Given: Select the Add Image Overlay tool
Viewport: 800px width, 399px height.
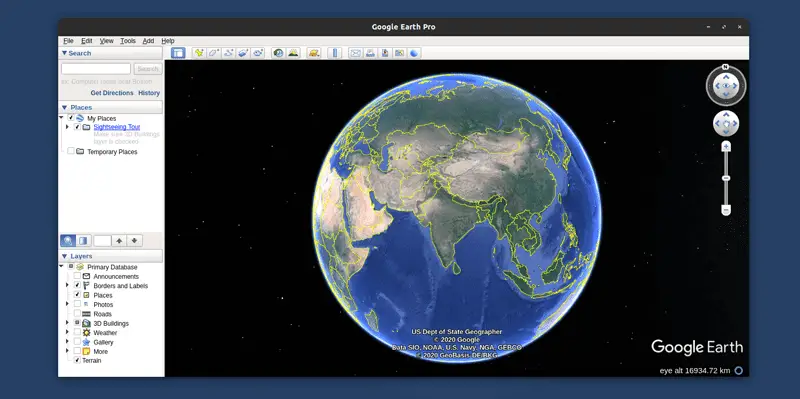Looking at the screenshot, I should point(243,53).
